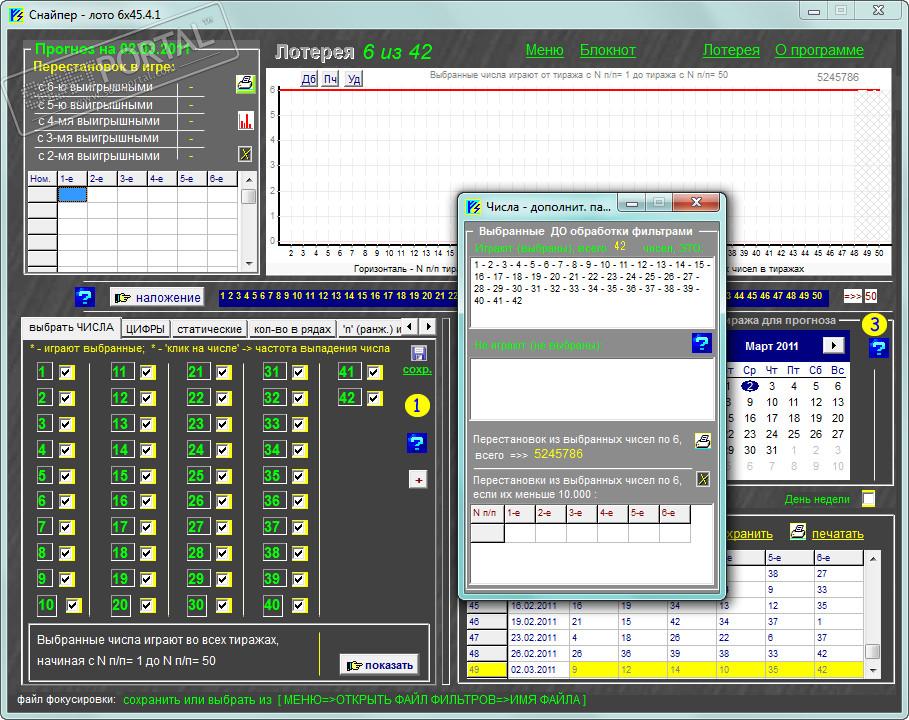Click the Уд chart button
The image size is (909, 720).
click(x=354, y=79)
